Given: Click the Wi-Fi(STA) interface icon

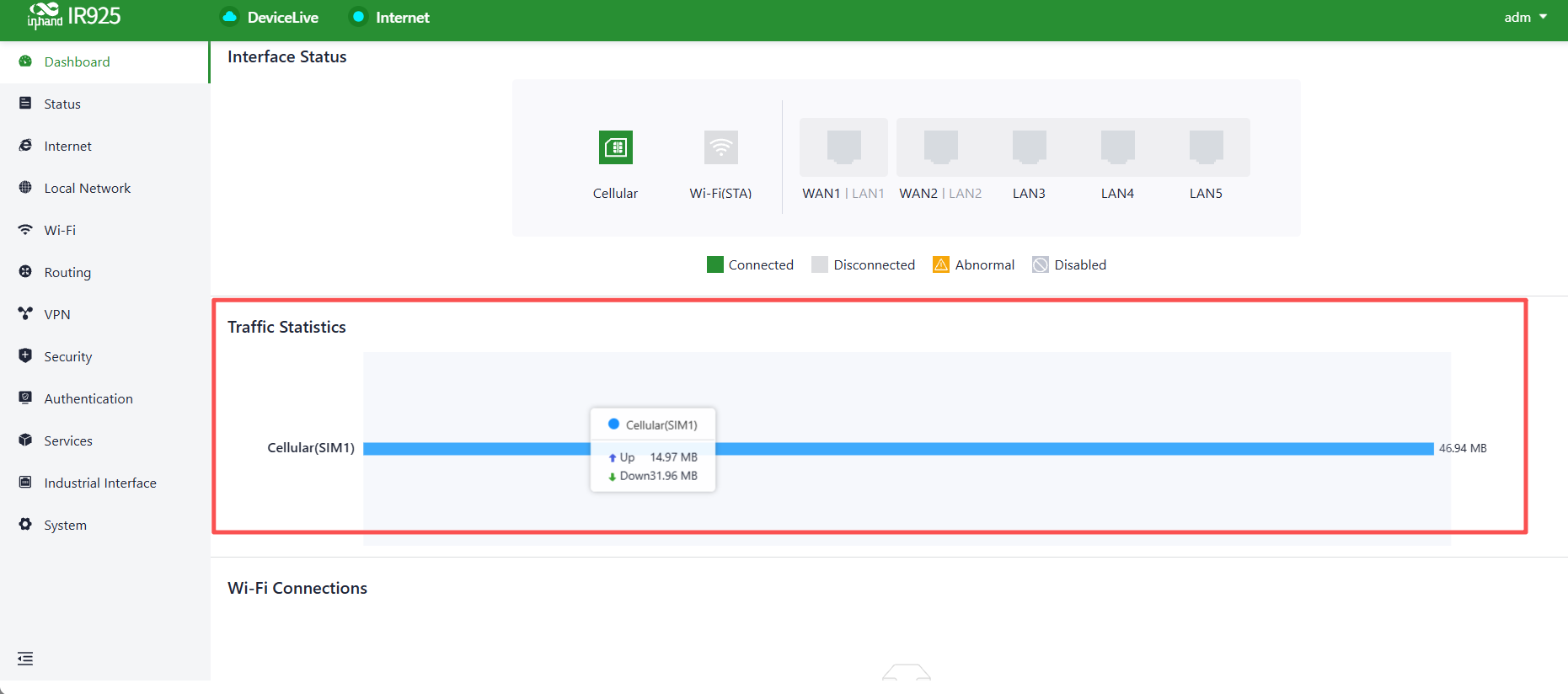Looking at the screenshot, I should coord(721,147).
